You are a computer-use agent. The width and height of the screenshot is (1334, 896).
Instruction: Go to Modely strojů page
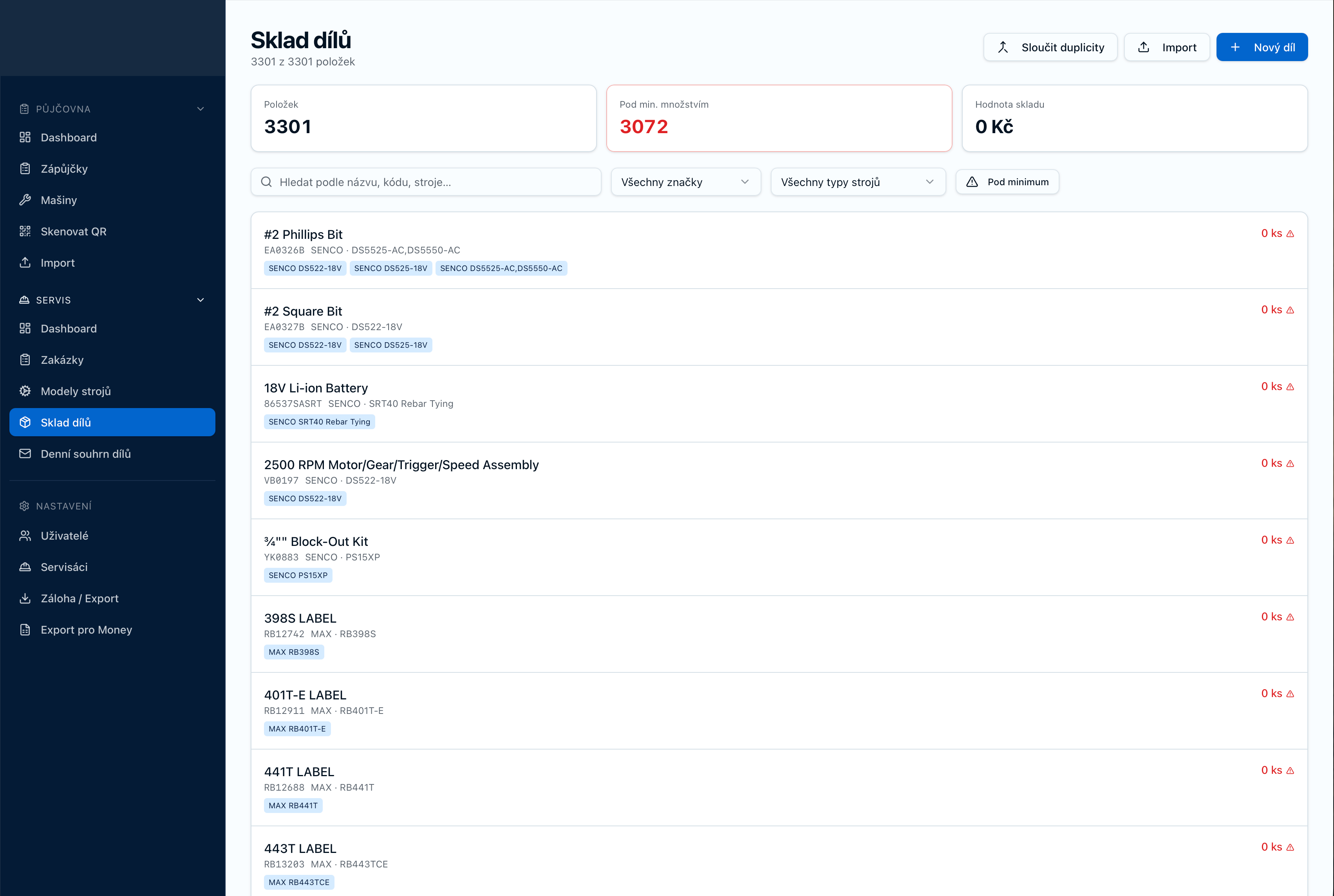[112, 392]
